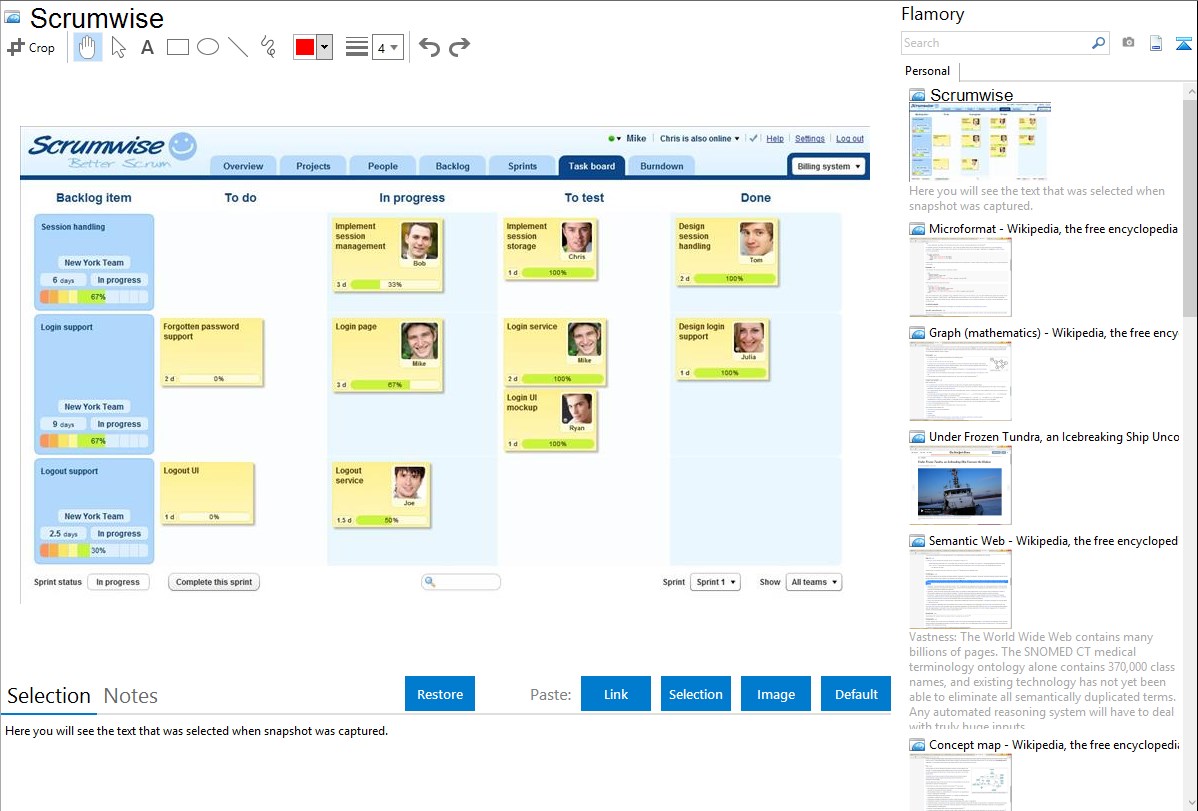Click the snapshot icon beside Semantic Web
The width and height of the screenshot is (1198, 811).
point(917,540)
